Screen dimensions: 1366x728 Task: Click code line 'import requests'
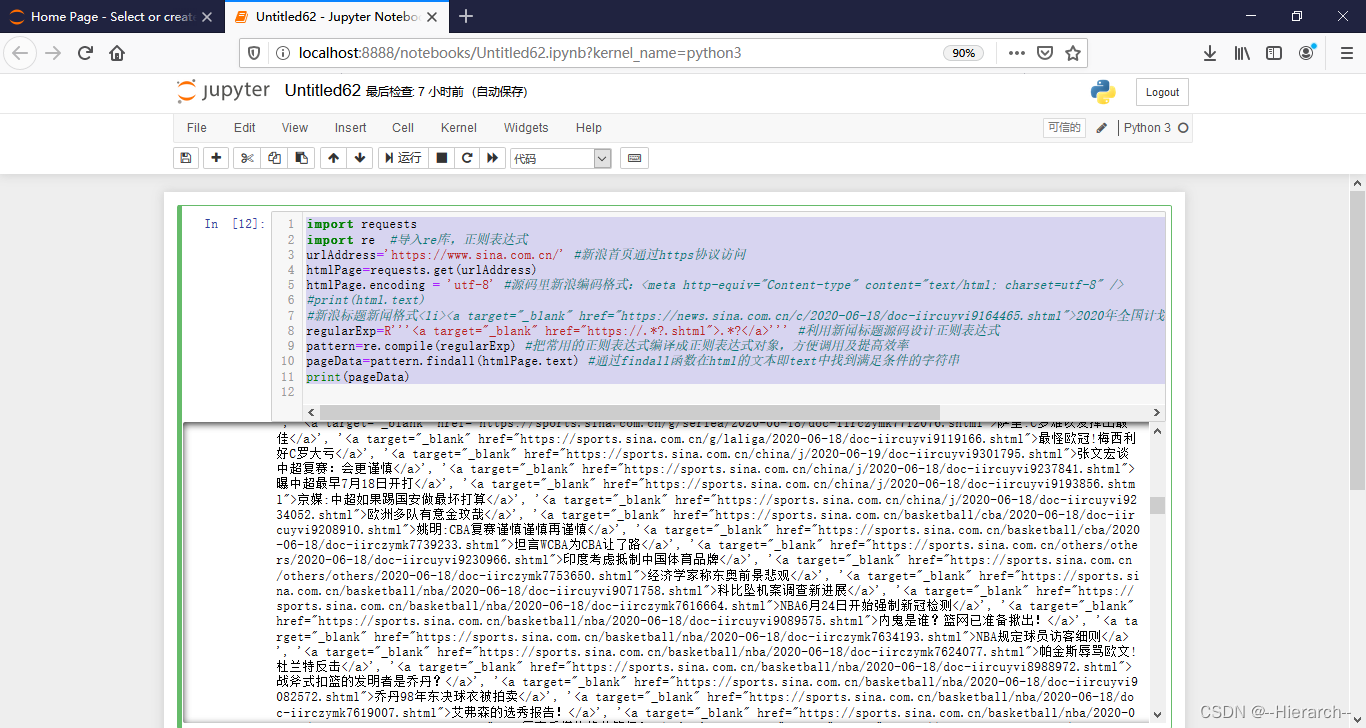[361, 224]
